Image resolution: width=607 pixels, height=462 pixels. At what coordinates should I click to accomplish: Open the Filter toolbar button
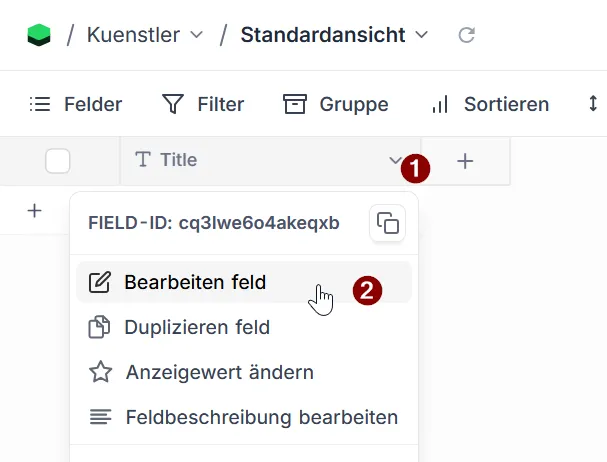click(x=203, y=104)
